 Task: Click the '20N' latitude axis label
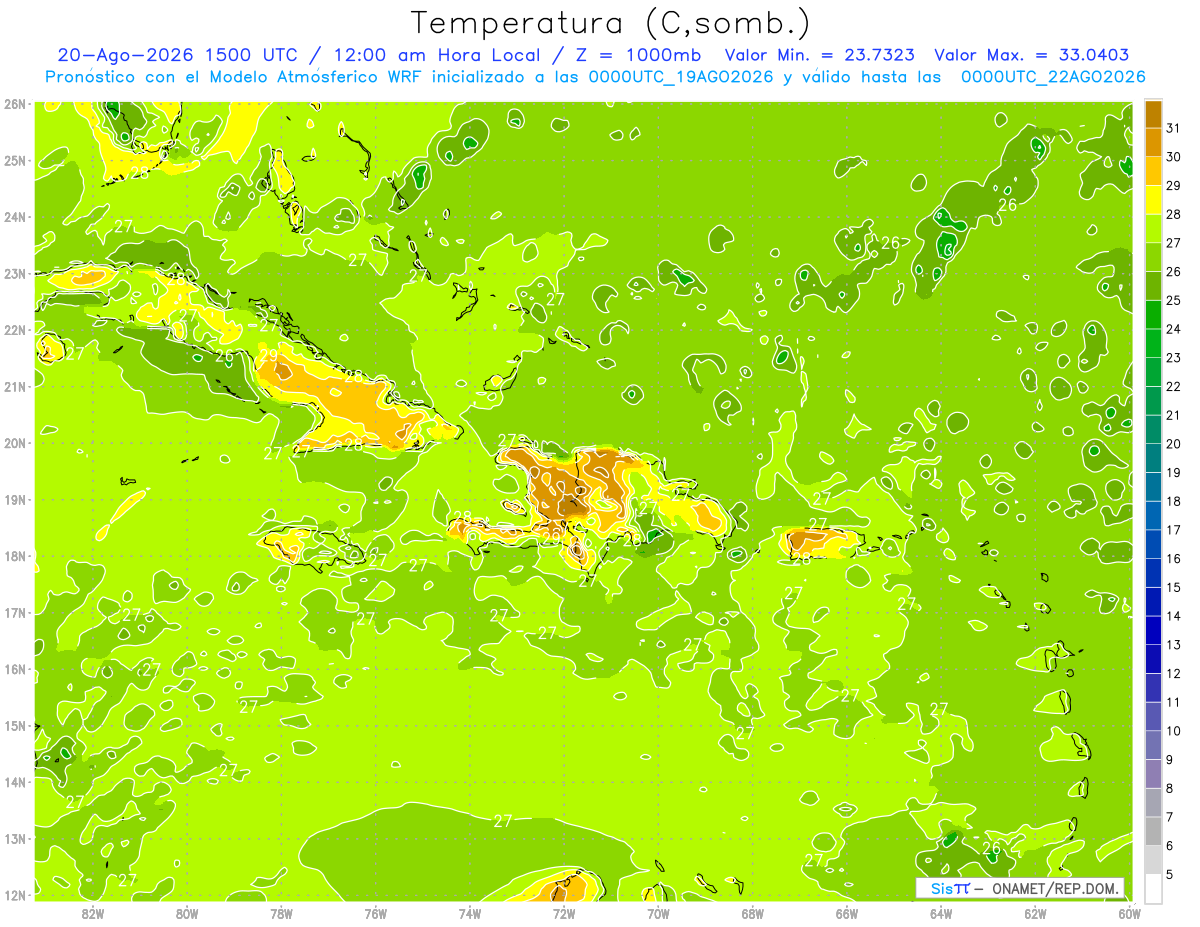(15, 443)
